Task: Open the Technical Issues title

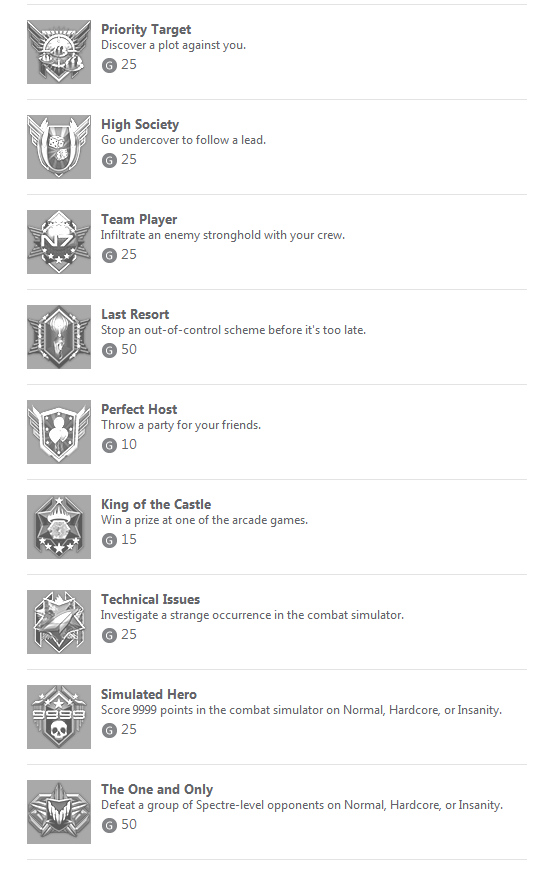Action: click(150, 599)
